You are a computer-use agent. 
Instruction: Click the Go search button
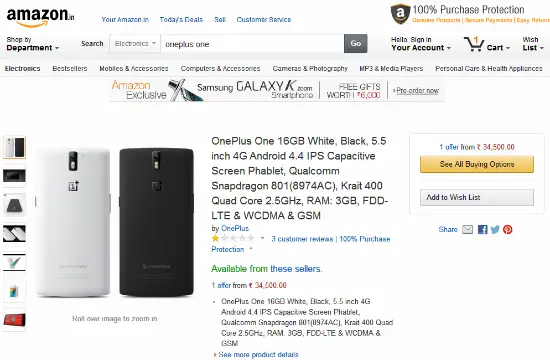click(x=356, y=44)
